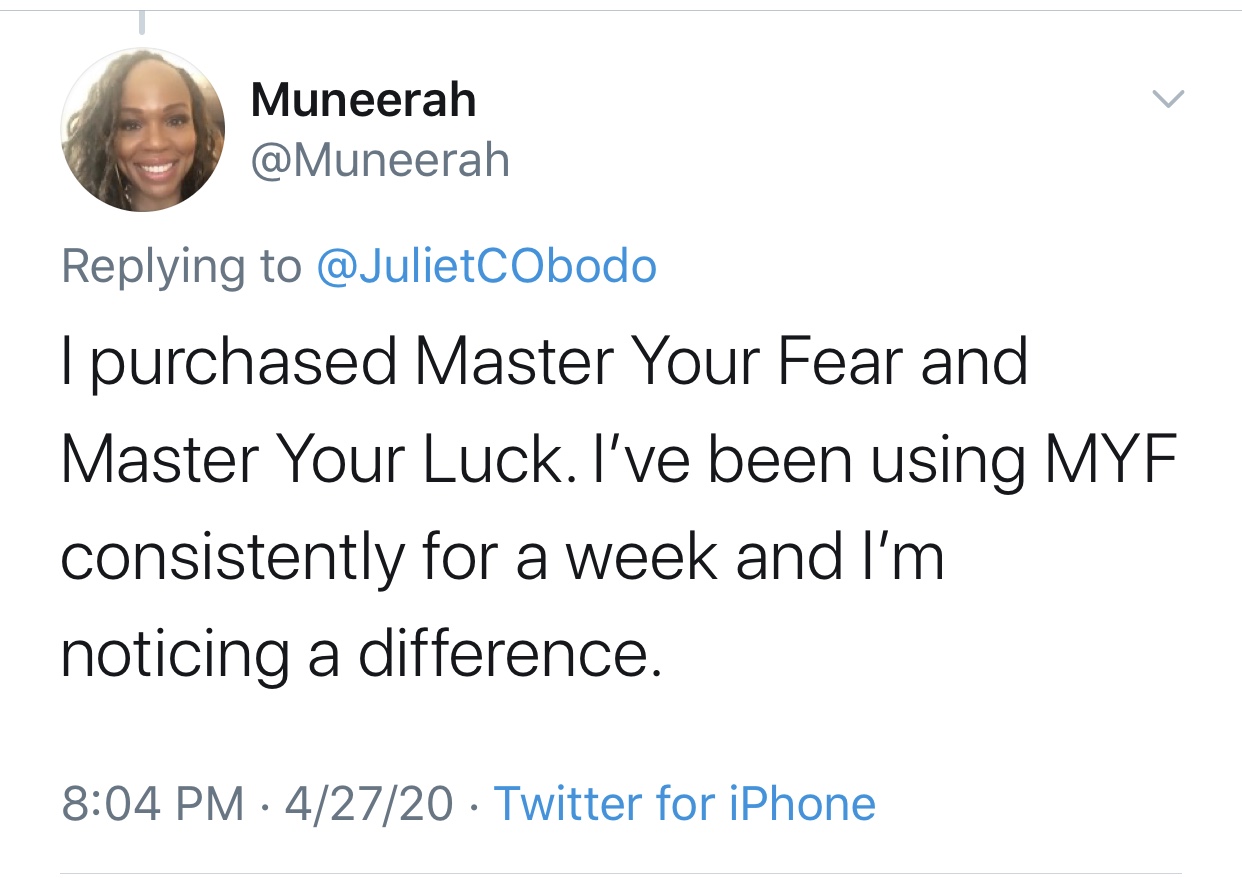Open Muneerah's round profile photo
This screenshot has width=1242, height=878.
pyautogui.click(x=143, y=130)
